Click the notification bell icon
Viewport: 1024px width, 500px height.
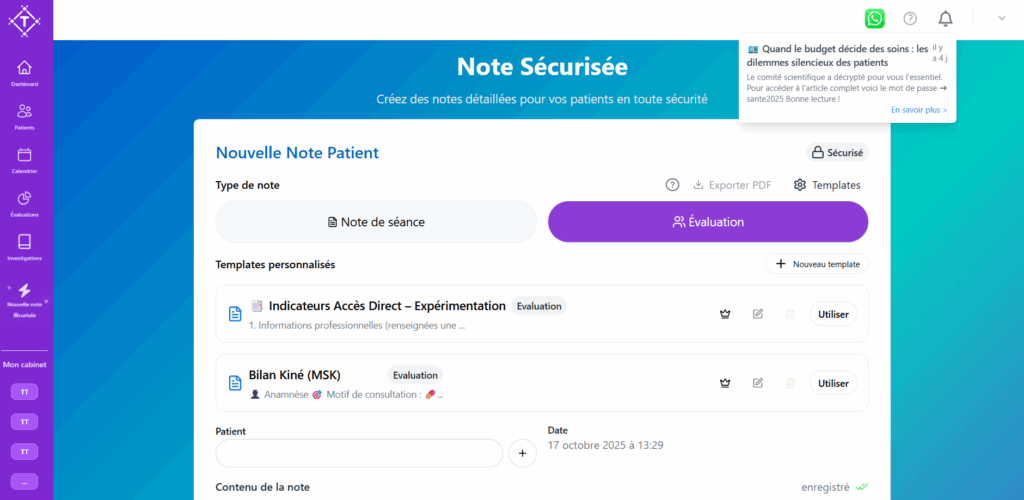pos(945,18)
